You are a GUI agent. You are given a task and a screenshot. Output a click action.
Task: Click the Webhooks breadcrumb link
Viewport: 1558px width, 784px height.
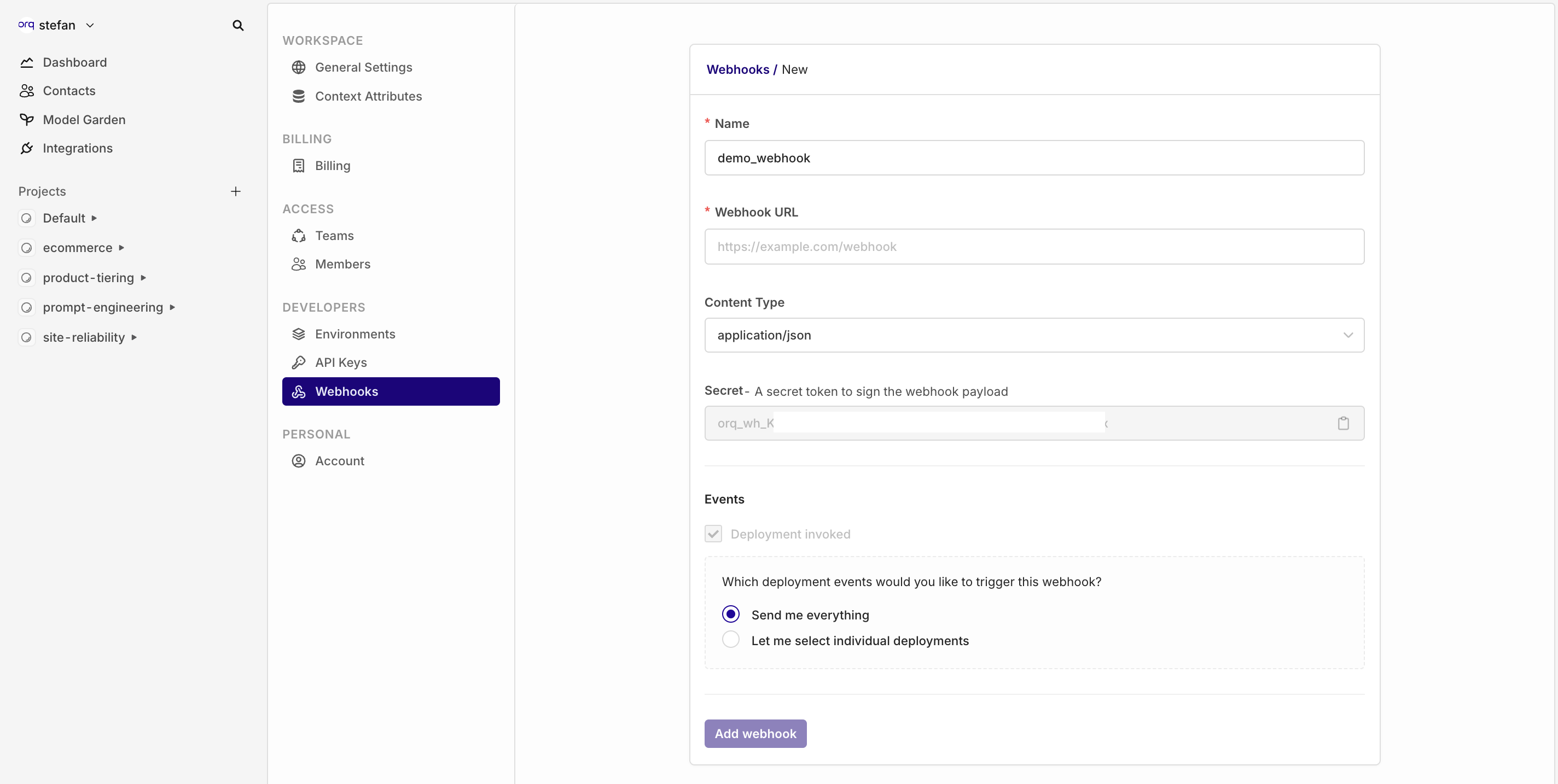pos(737,69)
